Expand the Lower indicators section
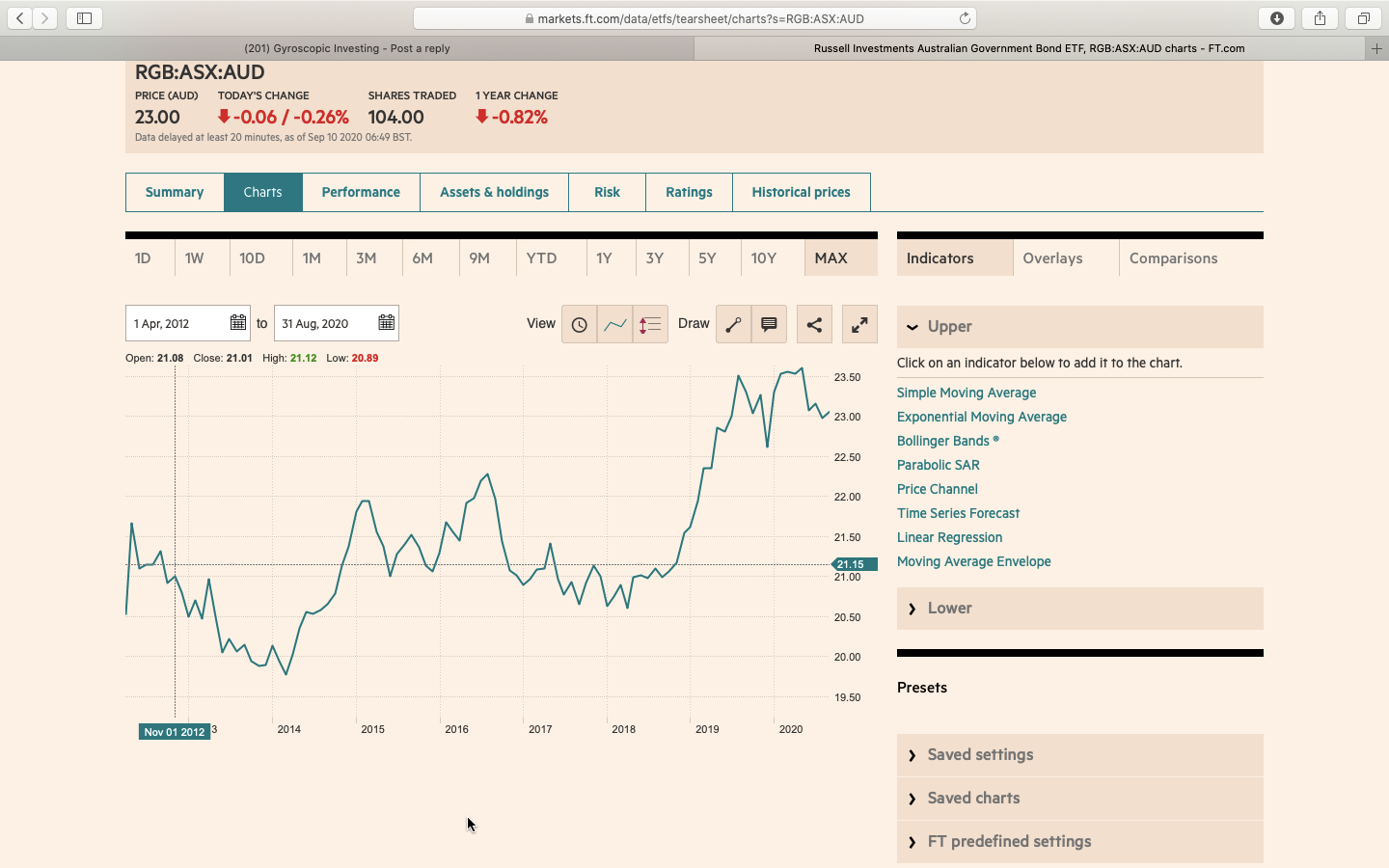The image size is (1389, 868). [x=912, y=609]
